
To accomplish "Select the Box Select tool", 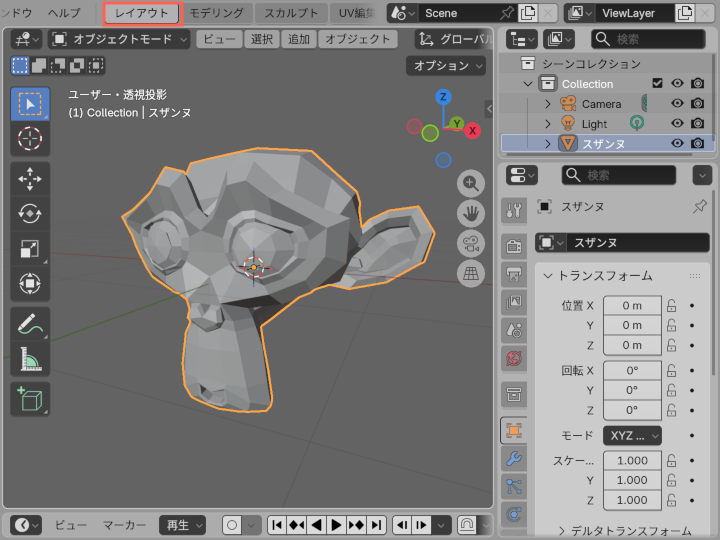I will click(30, 104).
